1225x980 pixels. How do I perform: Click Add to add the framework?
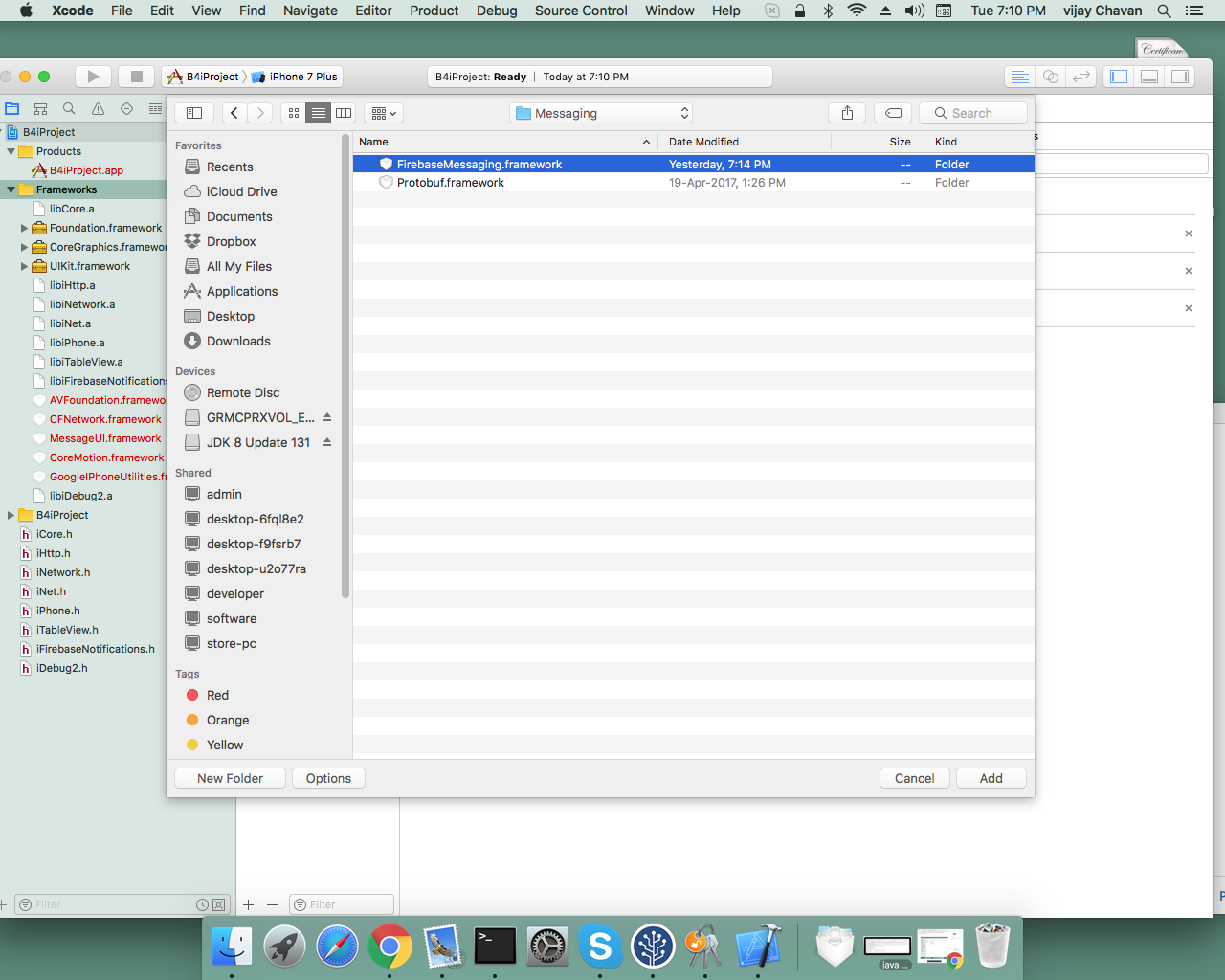(x=991, y=778)
